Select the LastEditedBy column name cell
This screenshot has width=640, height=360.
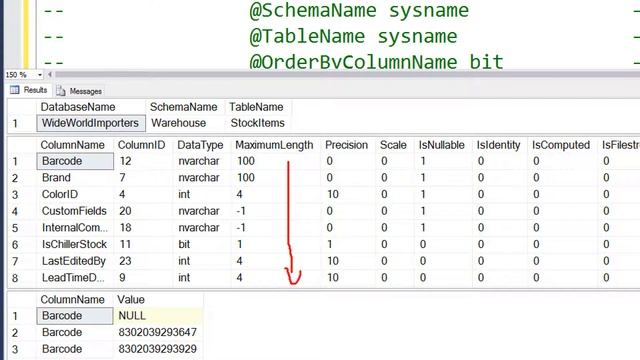click(x=75, y=261)
